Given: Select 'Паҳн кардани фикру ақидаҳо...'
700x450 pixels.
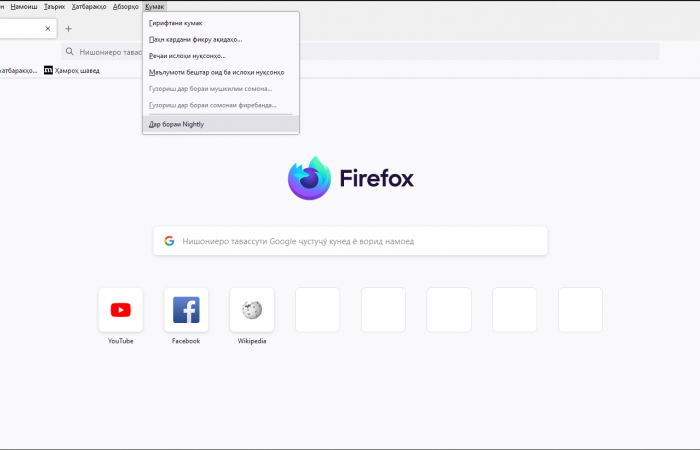Looking at the screenshot, I should [221, 39].
